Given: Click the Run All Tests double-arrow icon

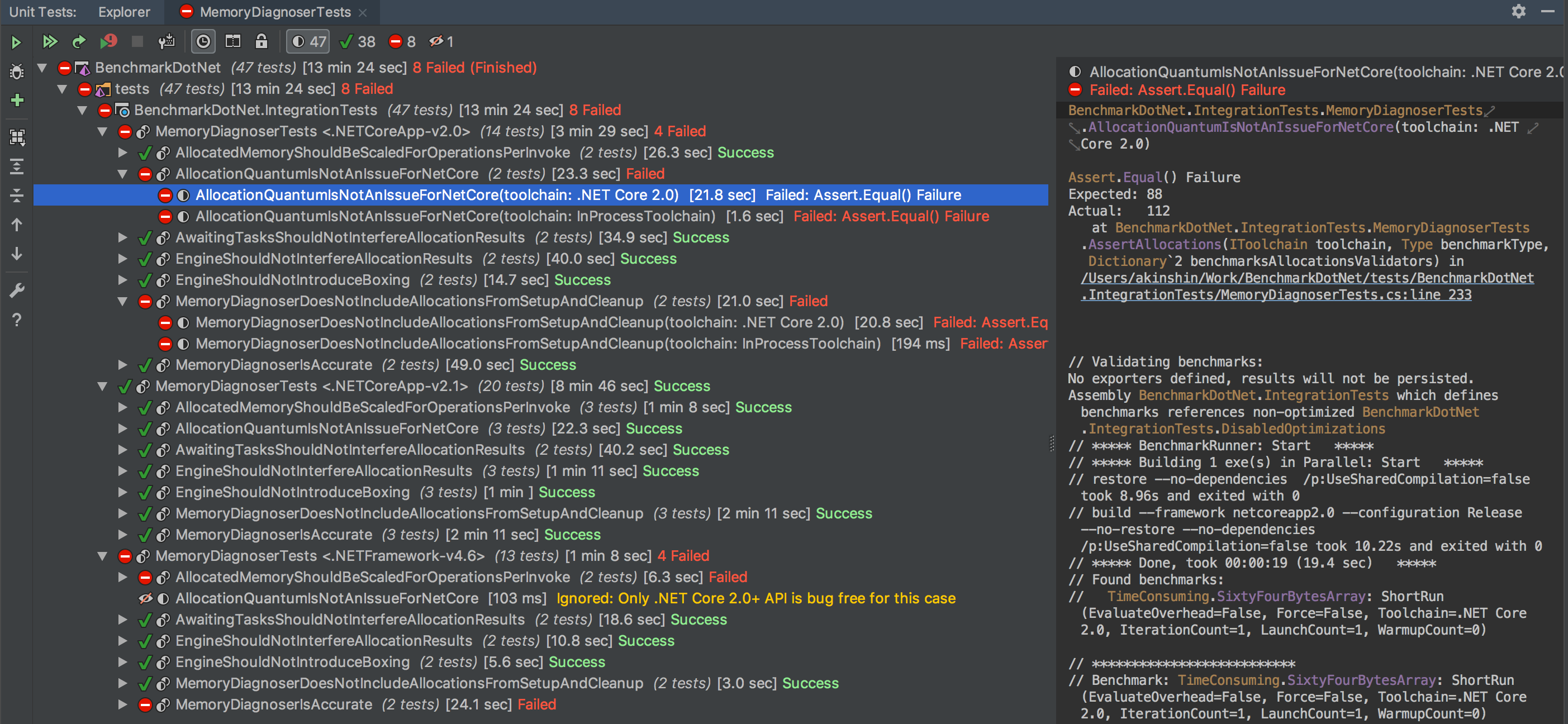Looking at the screenshot, I should coord(49,41).
